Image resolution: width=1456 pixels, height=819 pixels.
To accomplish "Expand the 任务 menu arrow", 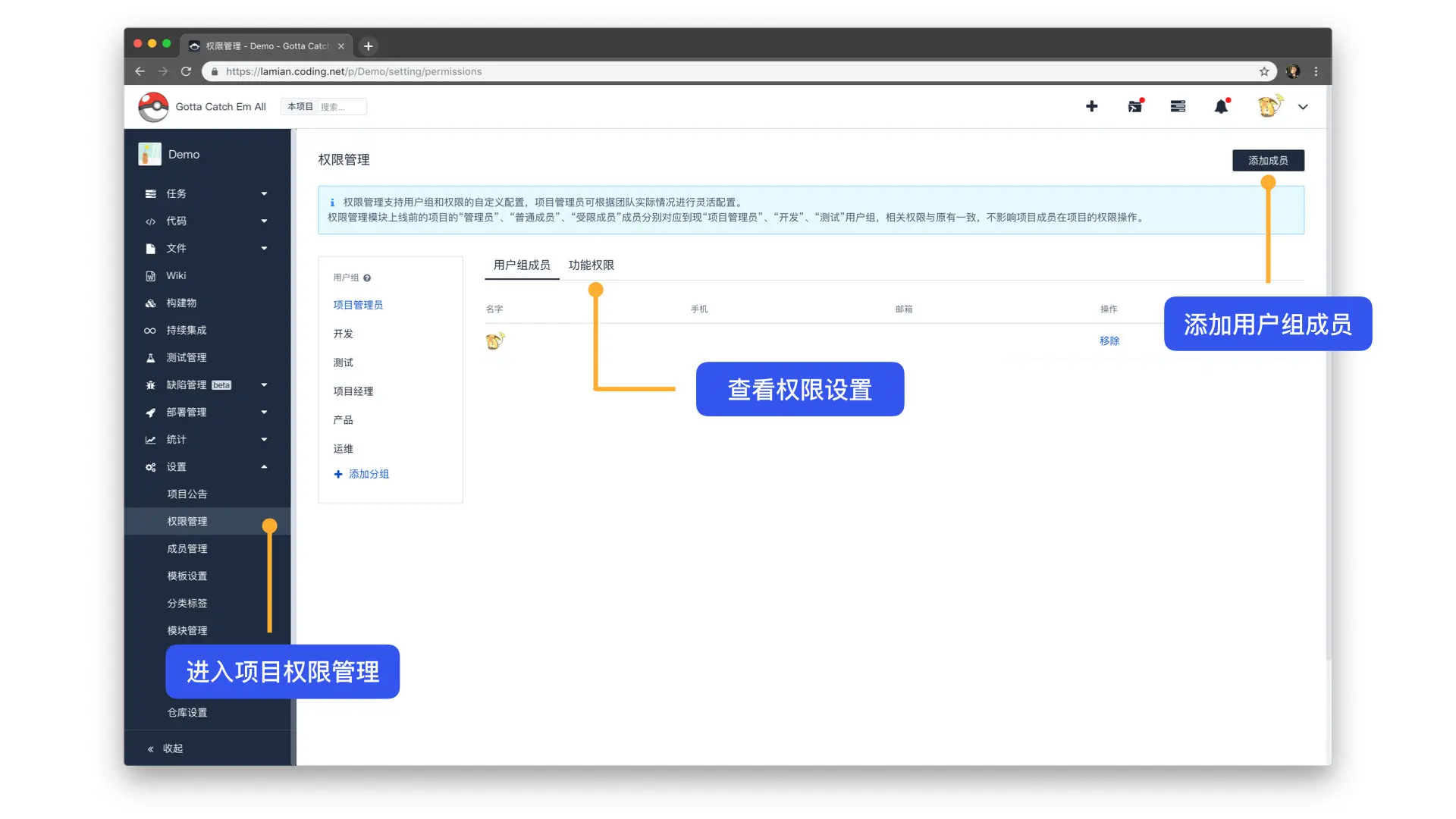I will [264, 194].
